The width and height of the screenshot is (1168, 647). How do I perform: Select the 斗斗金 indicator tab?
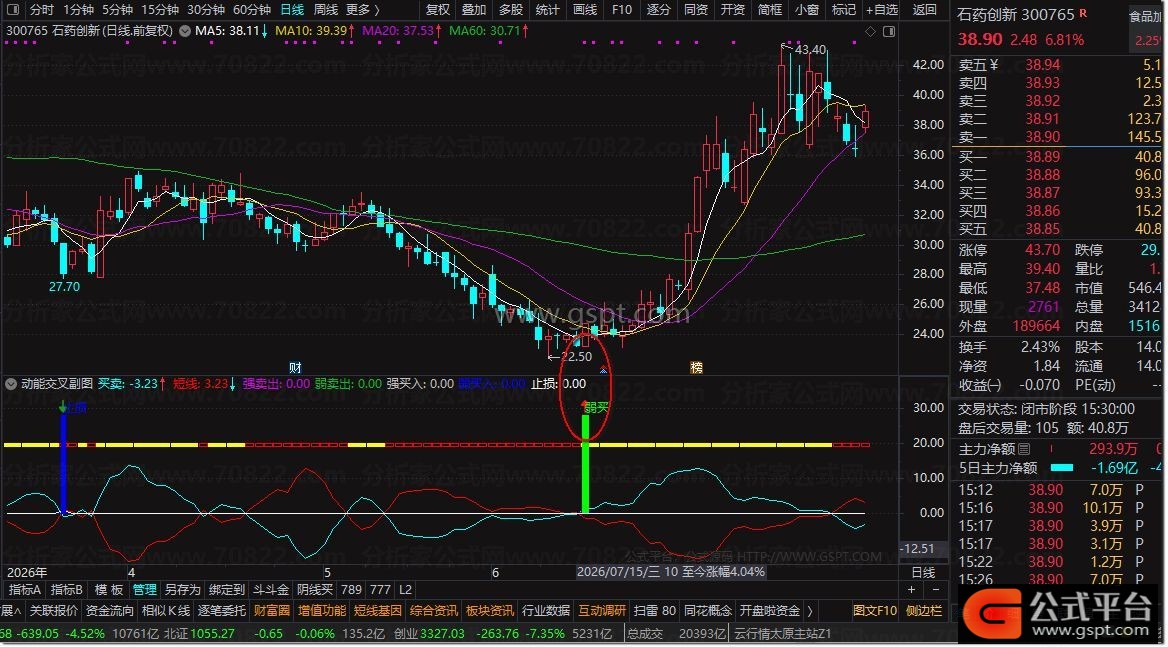pos(271,590)
